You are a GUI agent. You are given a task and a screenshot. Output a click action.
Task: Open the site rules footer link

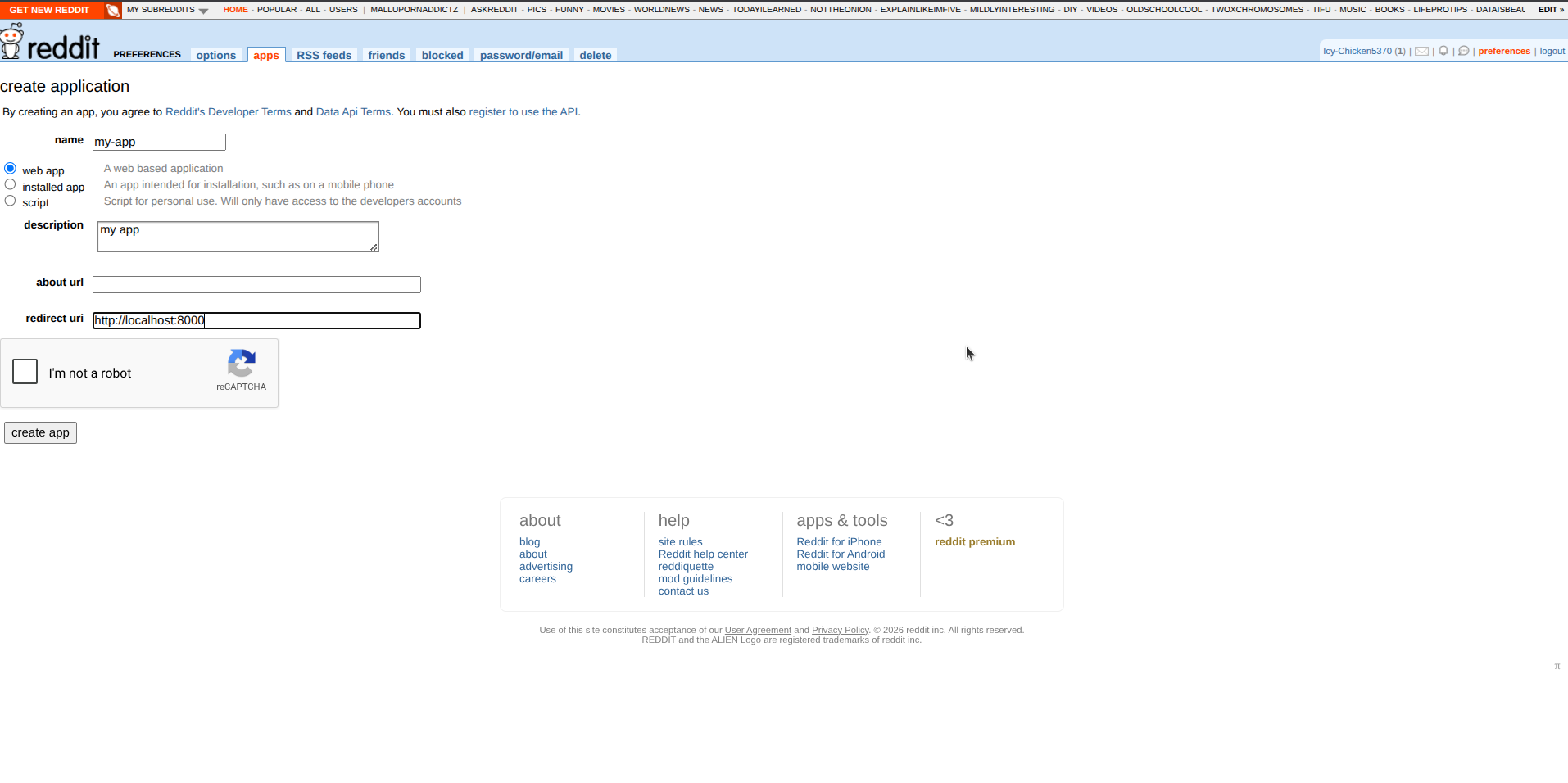[x=681, y=542]
